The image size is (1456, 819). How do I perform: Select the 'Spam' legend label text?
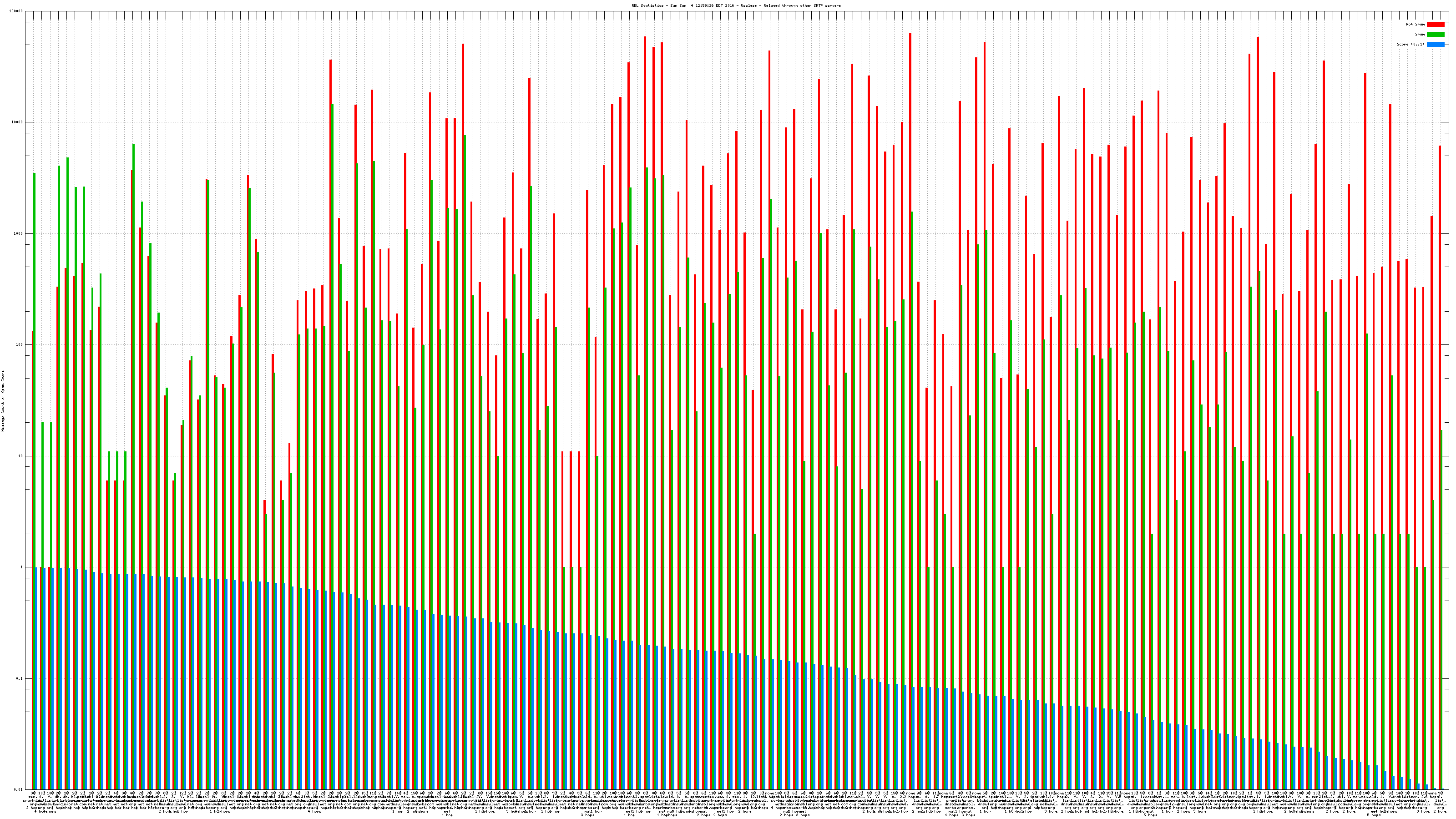click(x=1420, y=35)
